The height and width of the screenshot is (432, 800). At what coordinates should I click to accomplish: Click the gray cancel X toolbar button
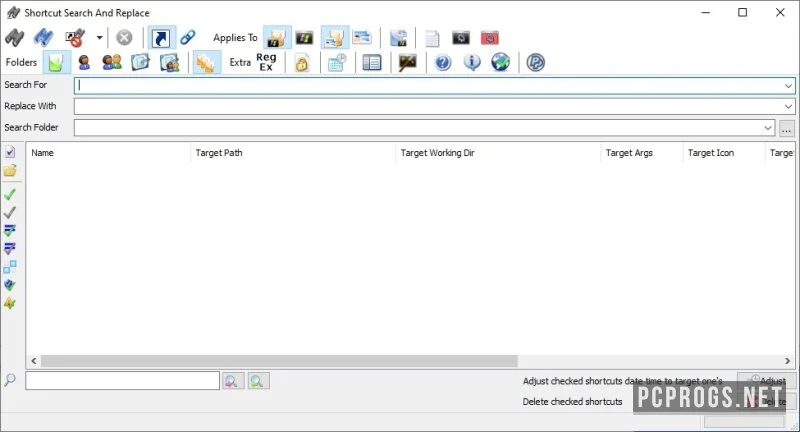tap(124, 38)
